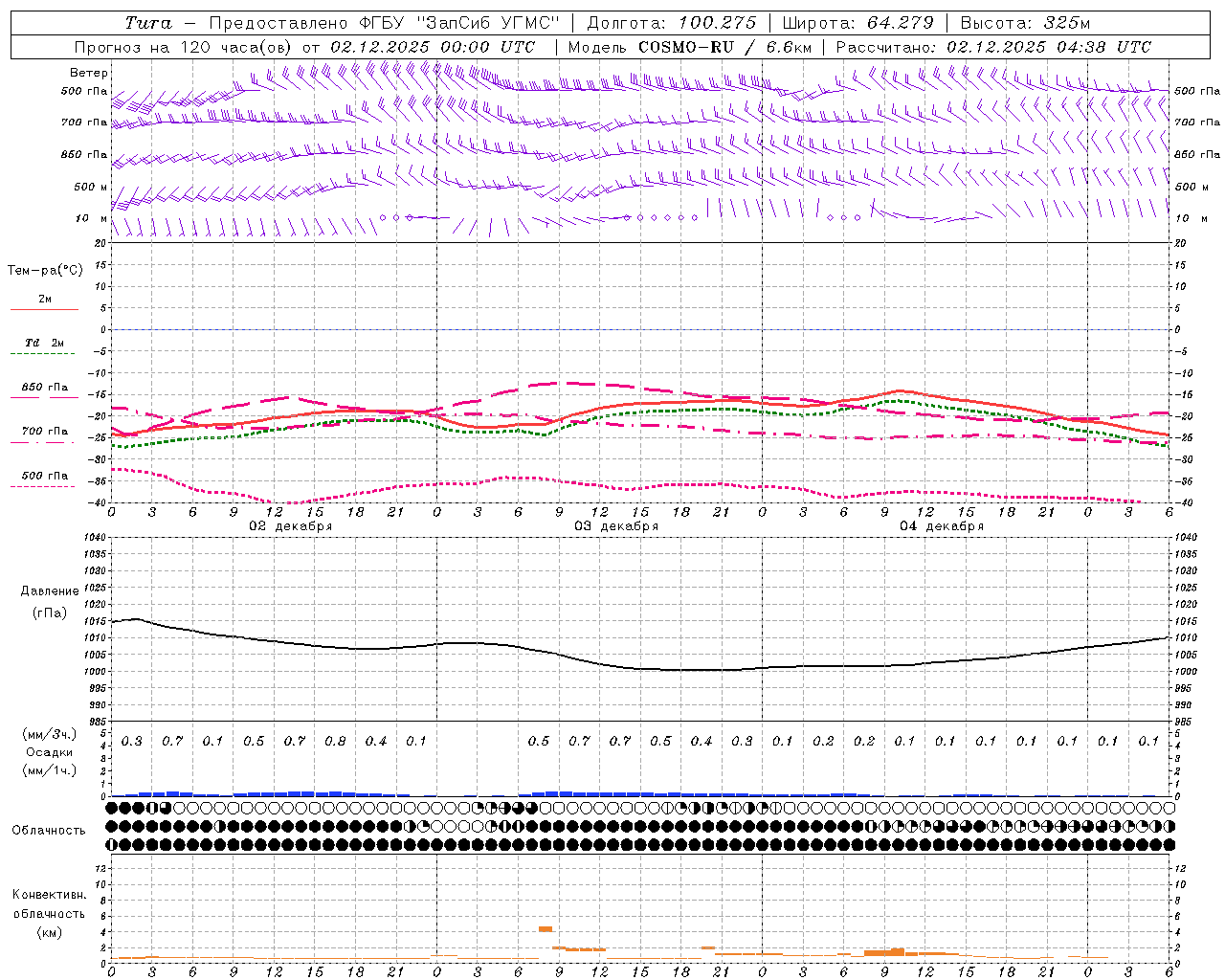Click the "850 гПа" entry in temperature legend
Viewport: 1225px width, 980px height.
(44, 388)
